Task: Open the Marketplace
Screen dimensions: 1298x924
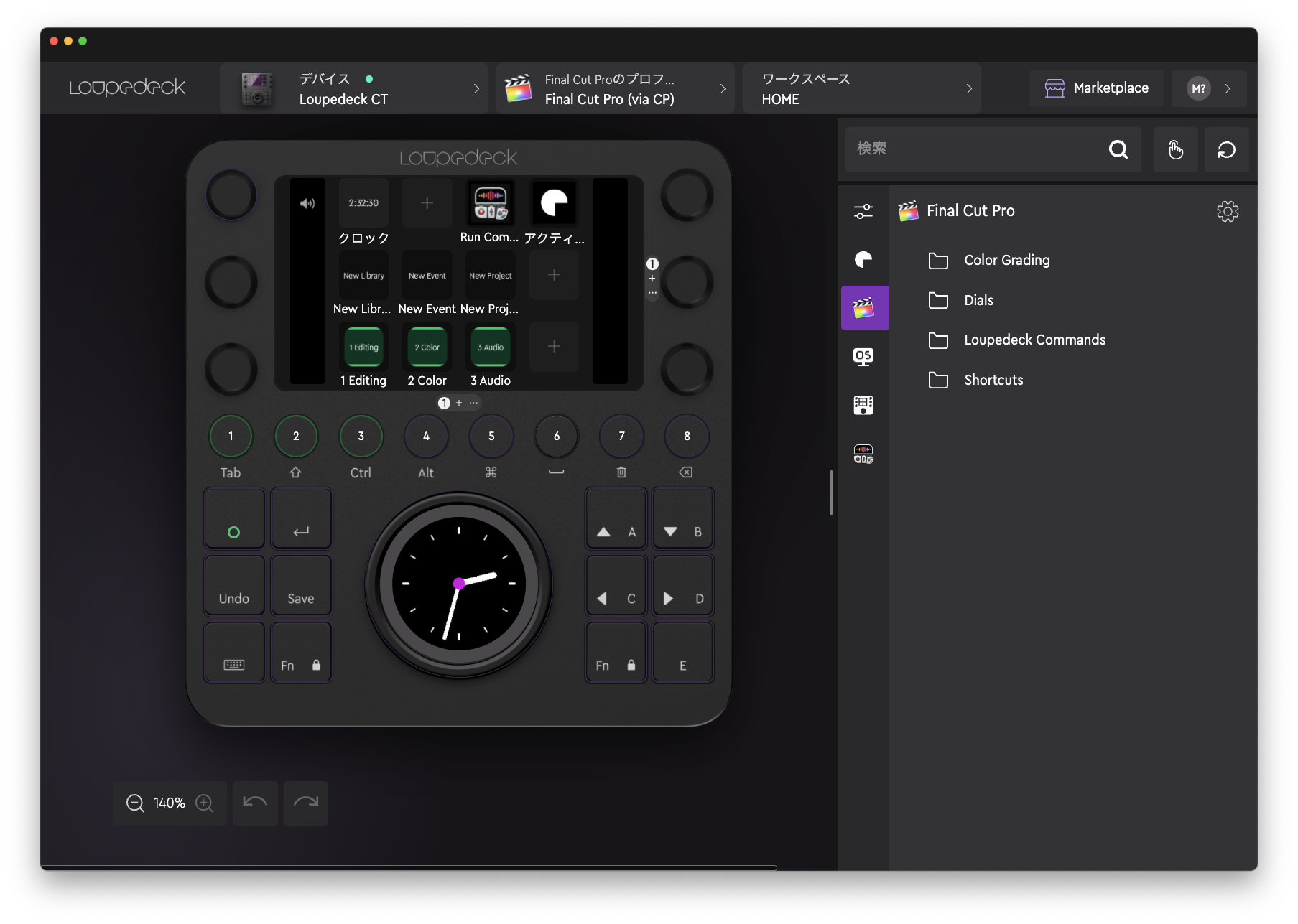Action: [x=1096, y=88]
